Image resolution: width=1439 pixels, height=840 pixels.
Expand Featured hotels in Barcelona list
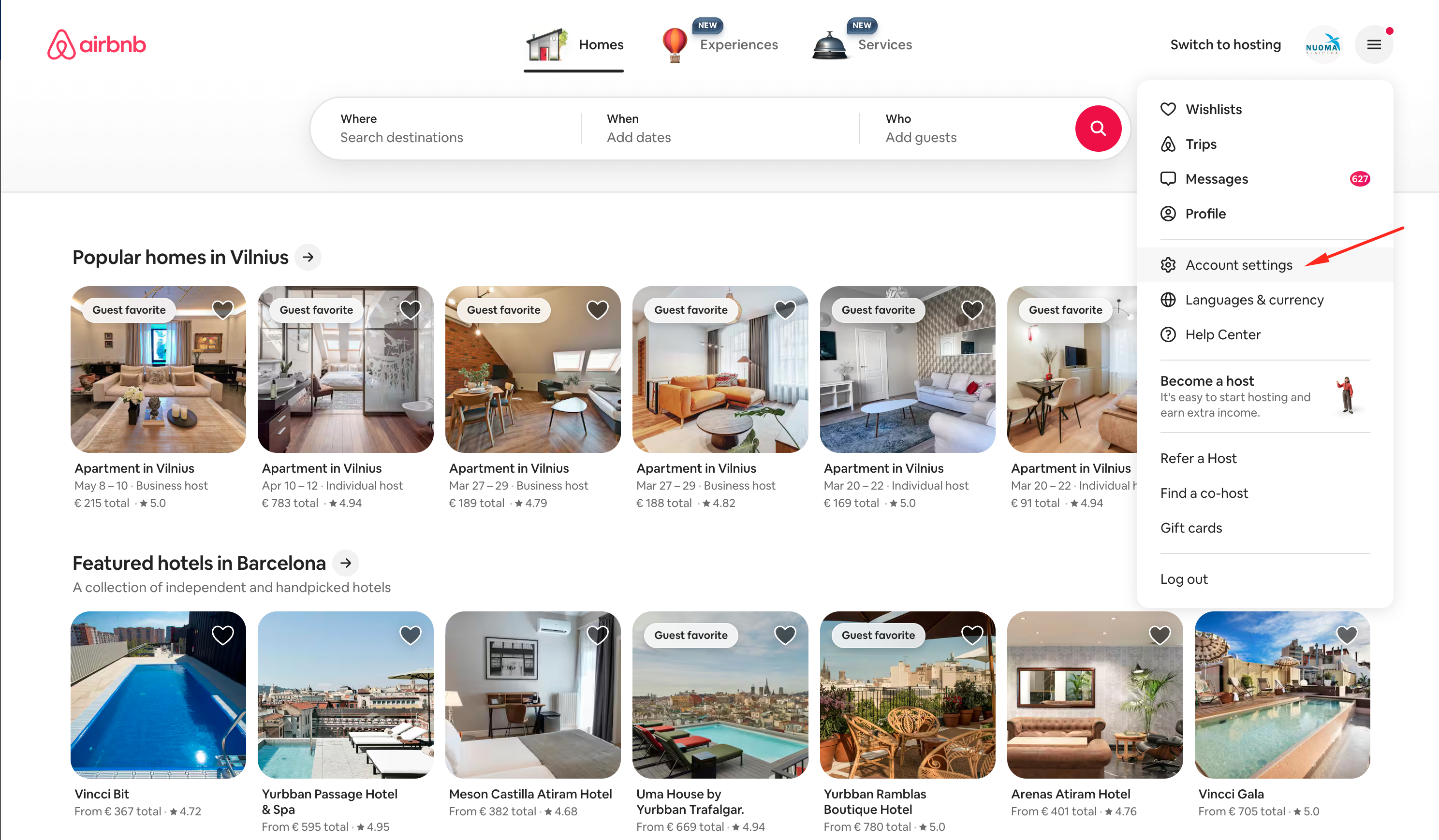345,563
